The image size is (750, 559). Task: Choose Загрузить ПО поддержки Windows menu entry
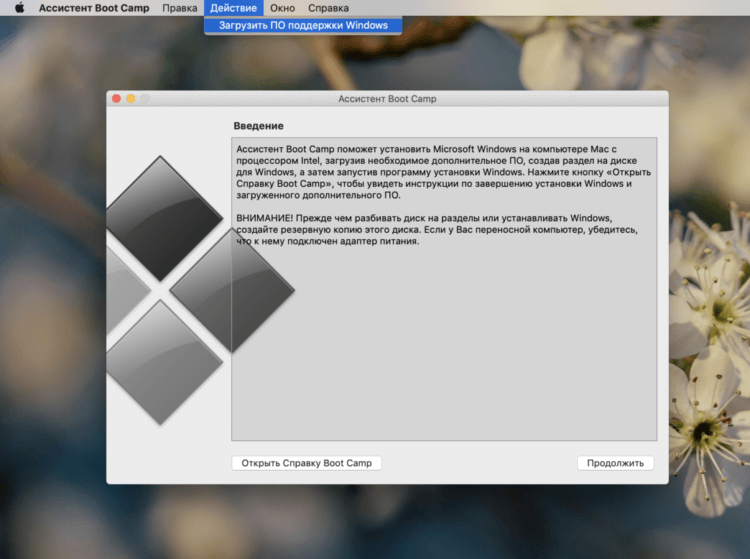click(303, 25)
